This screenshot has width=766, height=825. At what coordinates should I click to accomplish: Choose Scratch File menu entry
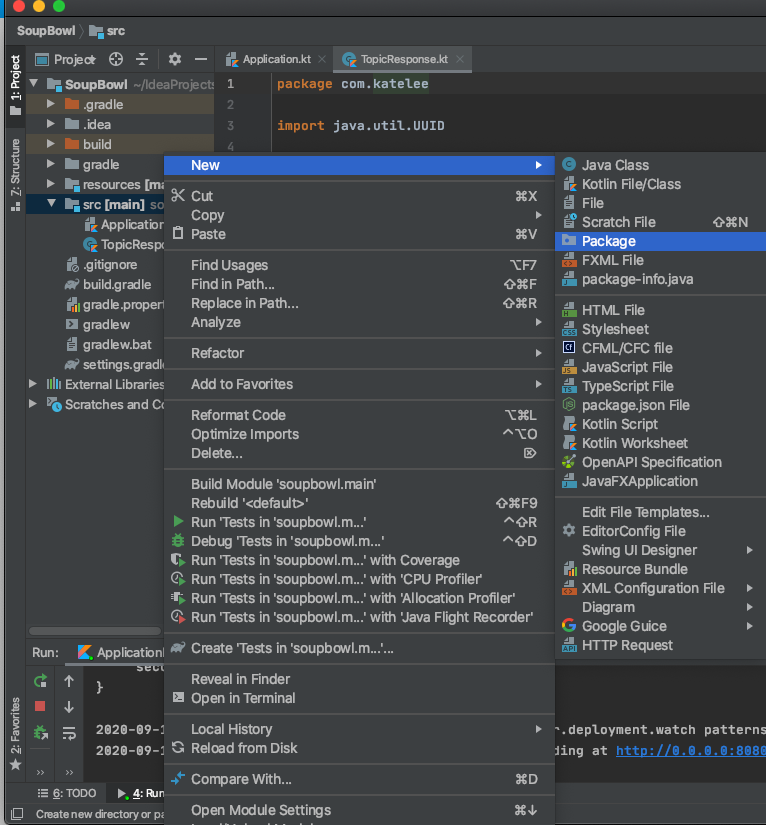coord(660,222)
